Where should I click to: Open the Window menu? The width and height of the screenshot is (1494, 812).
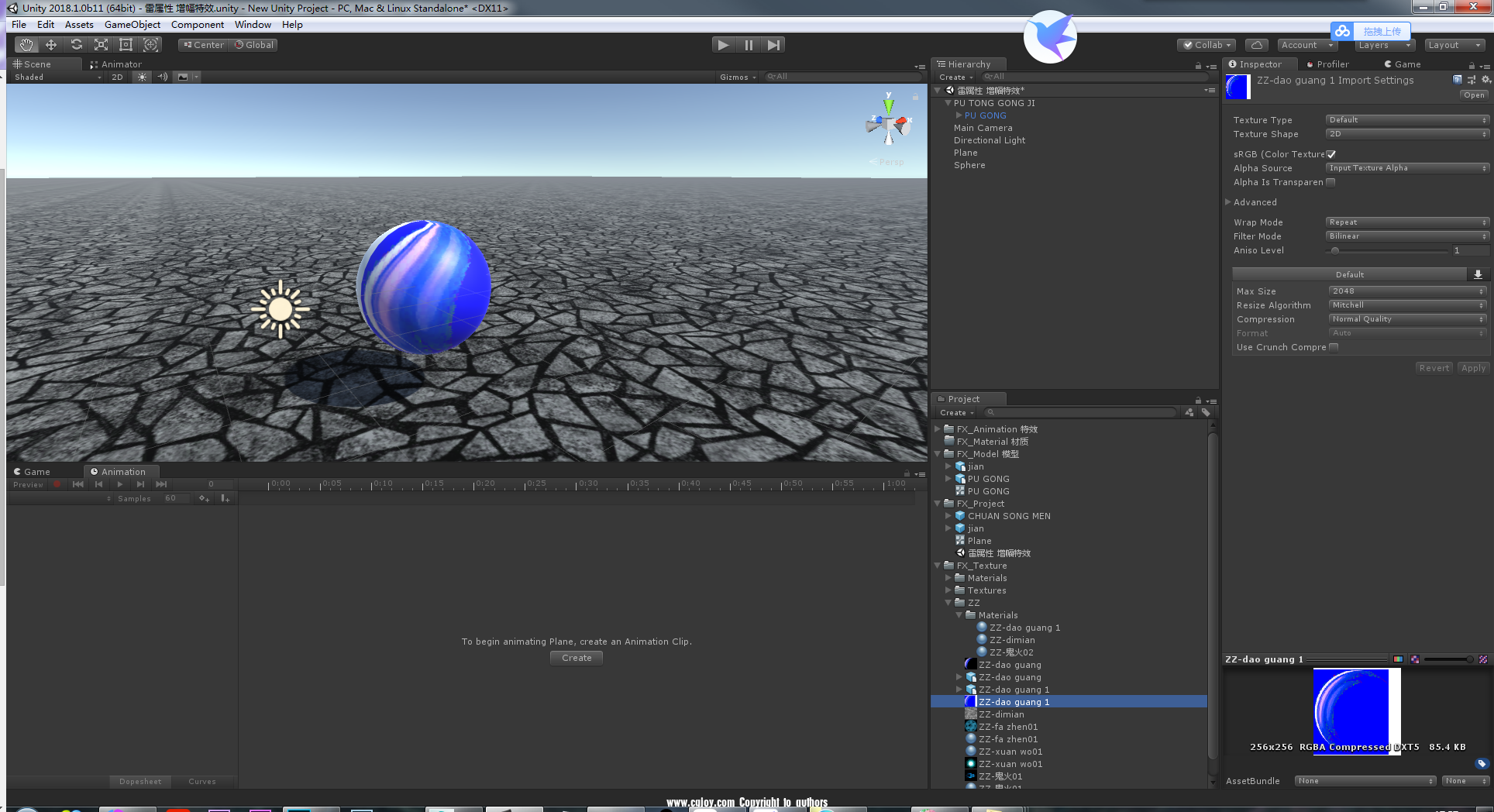253,25
